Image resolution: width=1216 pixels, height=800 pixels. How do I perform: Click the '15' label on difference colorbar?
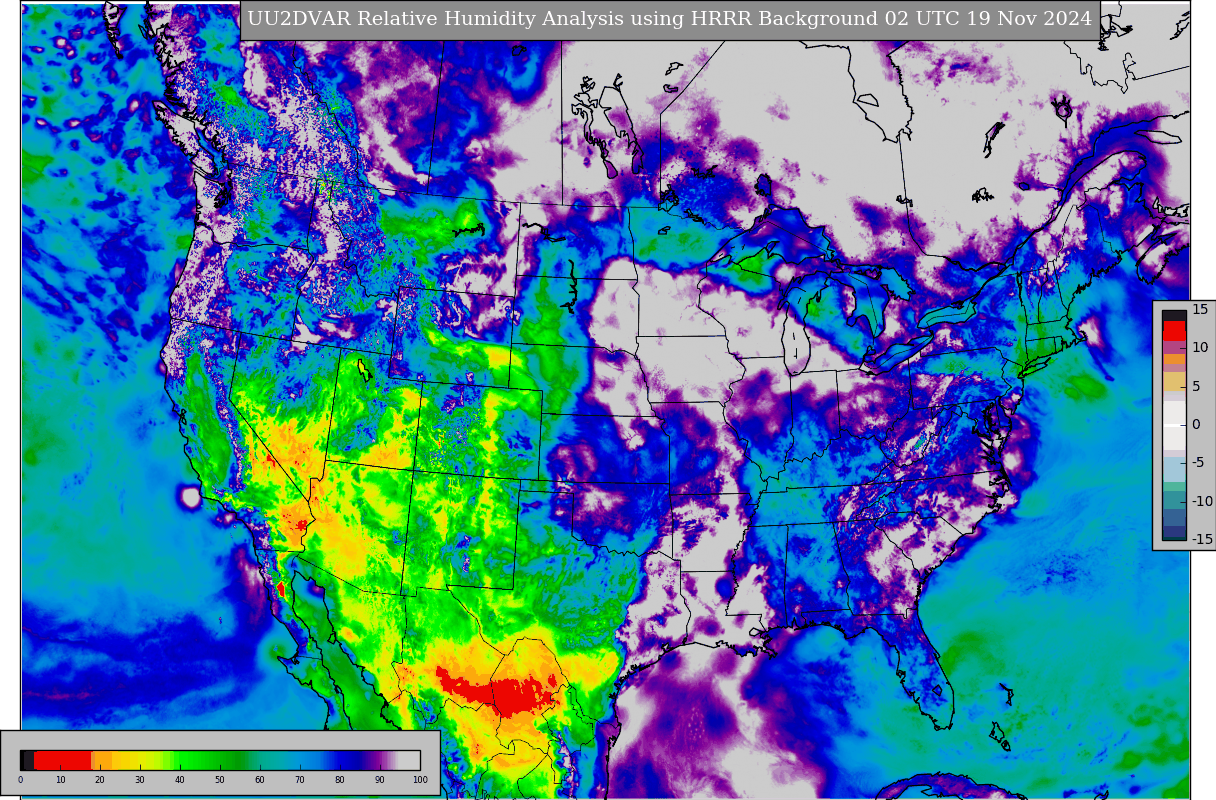[1200, 309]
